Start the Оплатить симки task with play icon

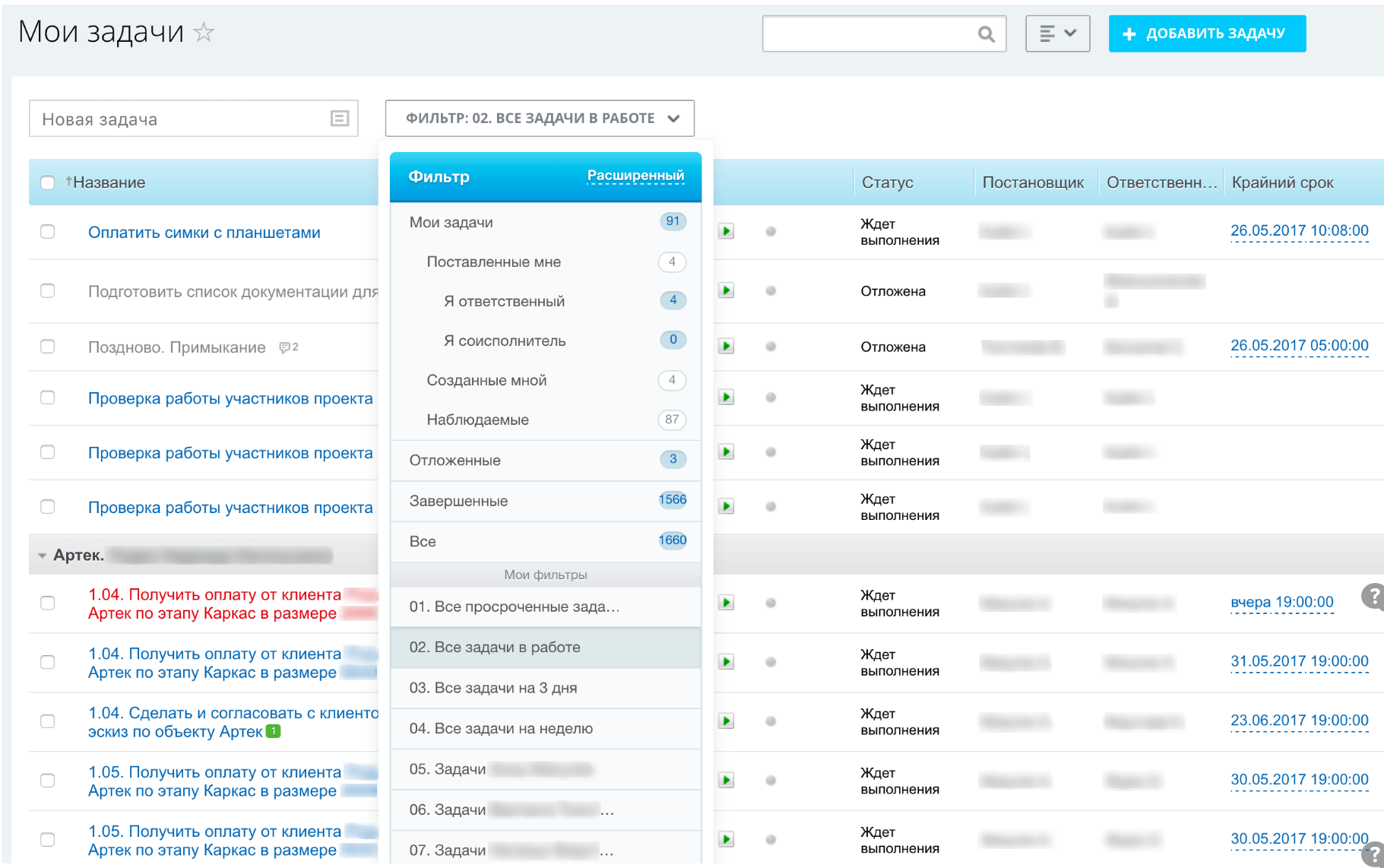click(727, 231)
